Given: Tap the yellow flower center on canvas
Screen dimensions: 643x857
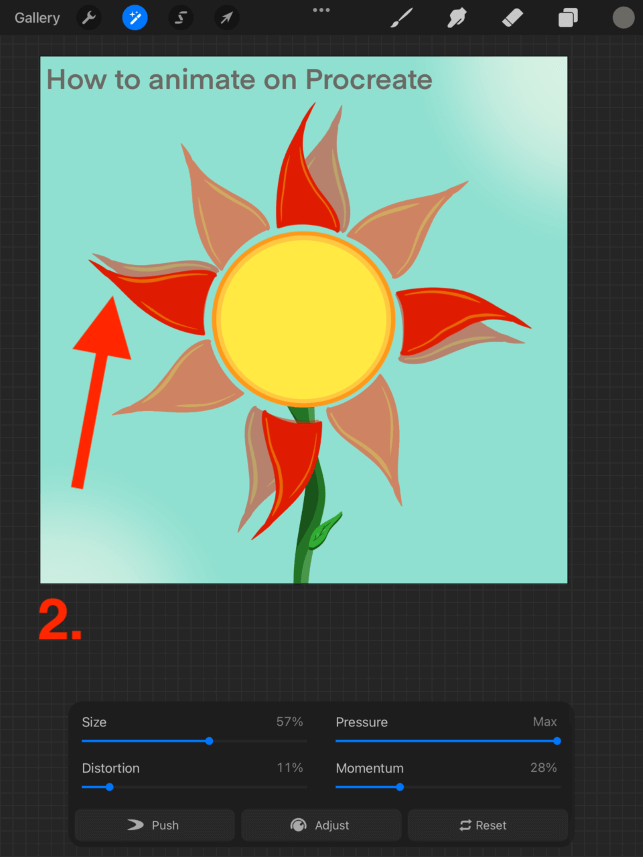Looking at the screenshot, I should pyautogui.click(x=303, y=319).
